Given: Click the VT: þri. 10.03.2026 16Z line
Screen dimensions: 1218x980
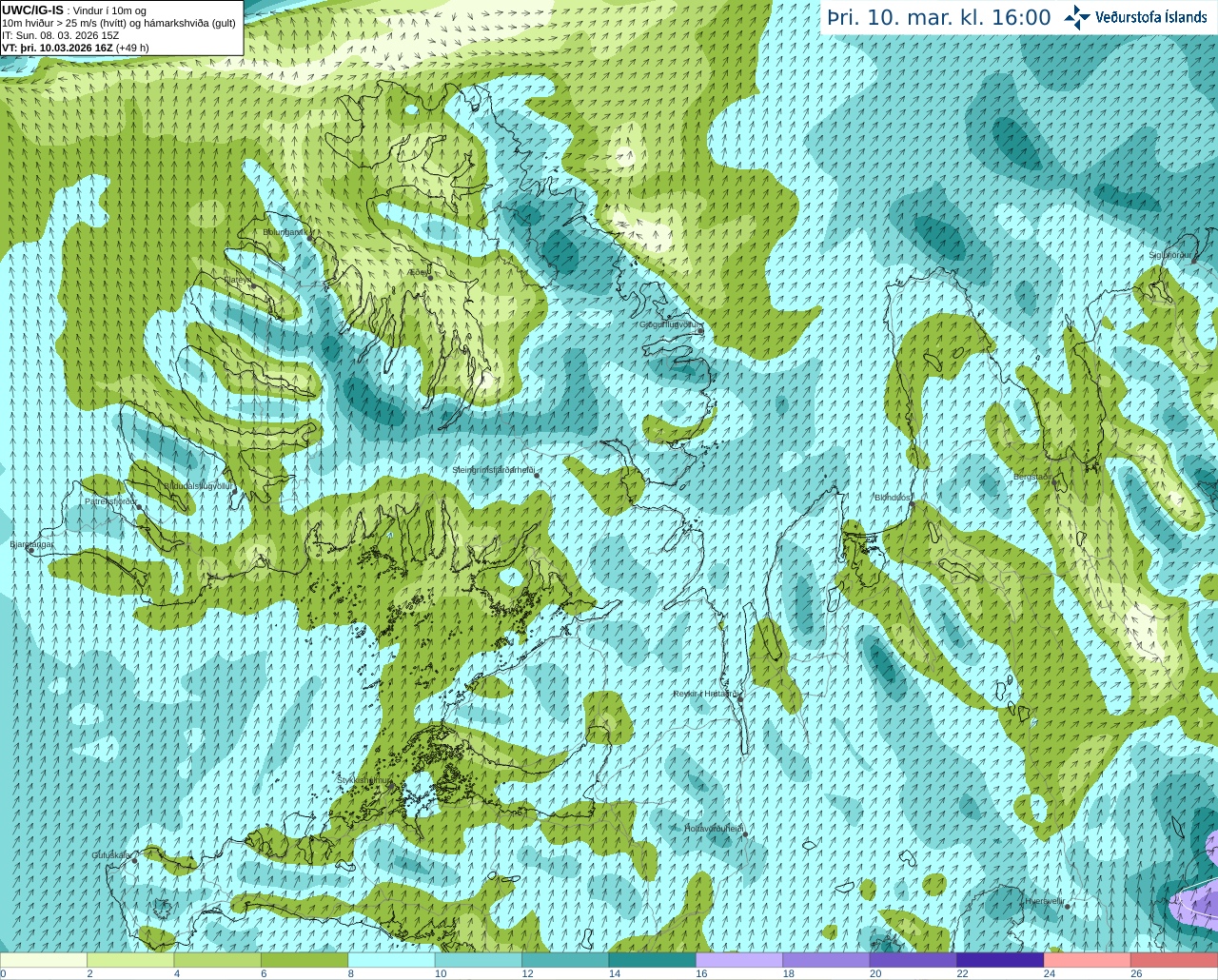Looking at the screenshot, I should pos(75,48).
